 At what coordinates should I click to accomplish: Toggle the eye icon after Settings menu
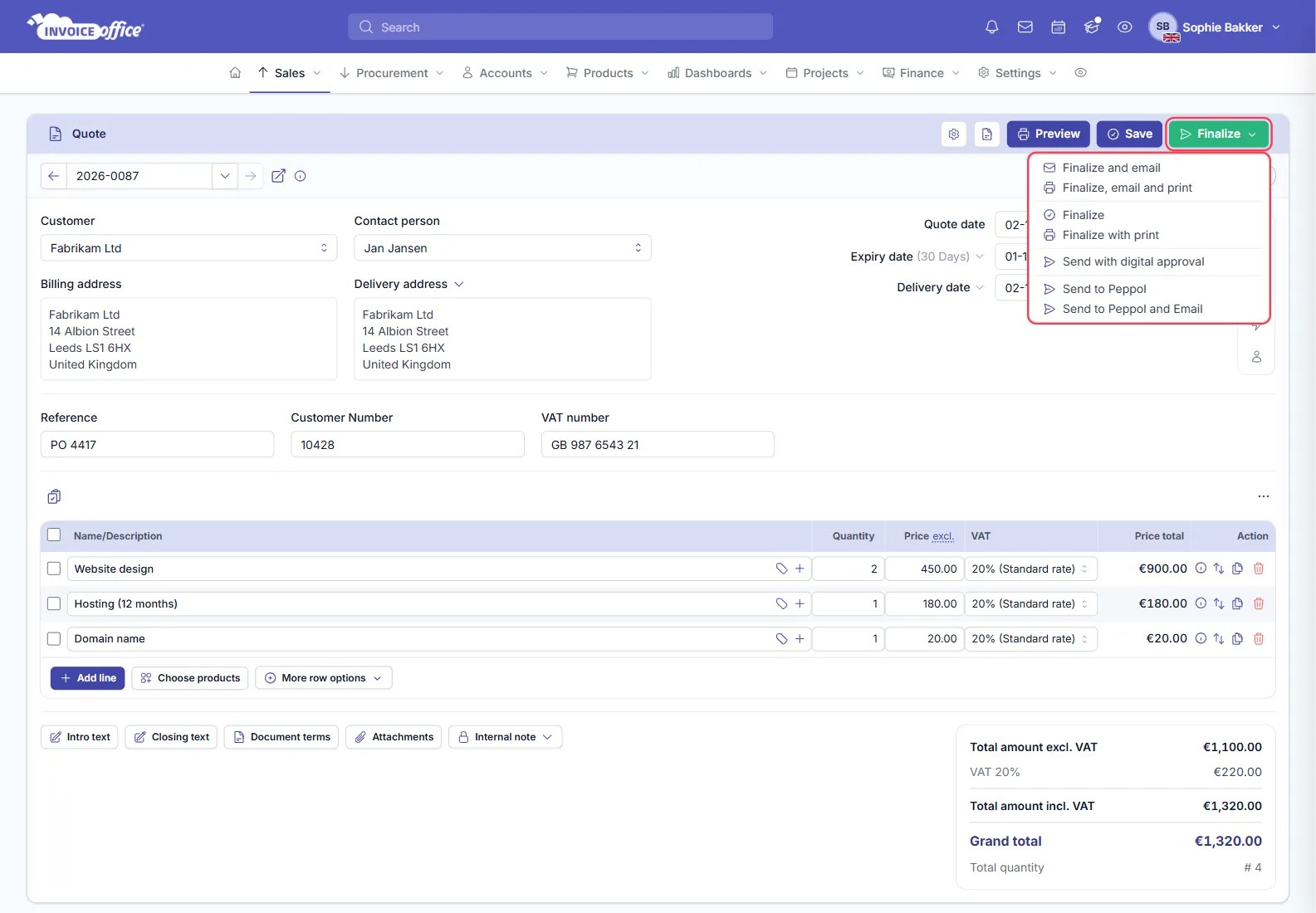pos(1080,73)
